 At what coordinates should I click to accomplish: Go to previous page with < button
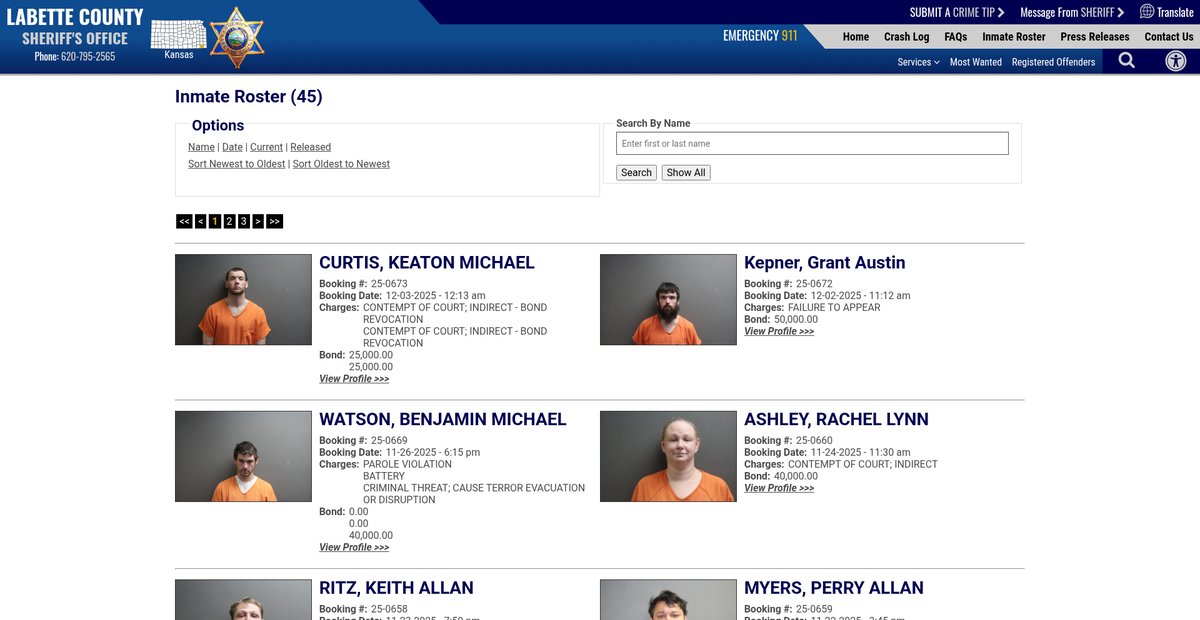pyautogui.click(x=201, y=221)
